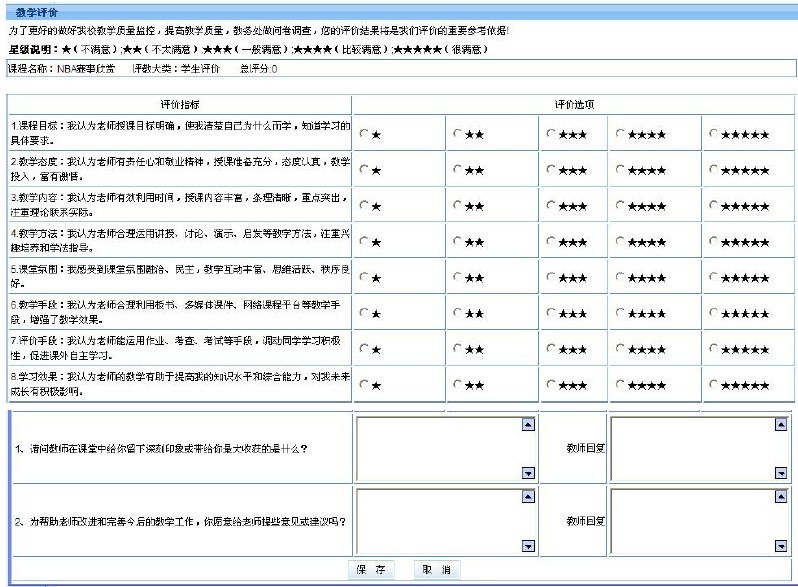Rate 教学态度 with four stars
This screenshot has width=798, height=587.
point(622,170)
